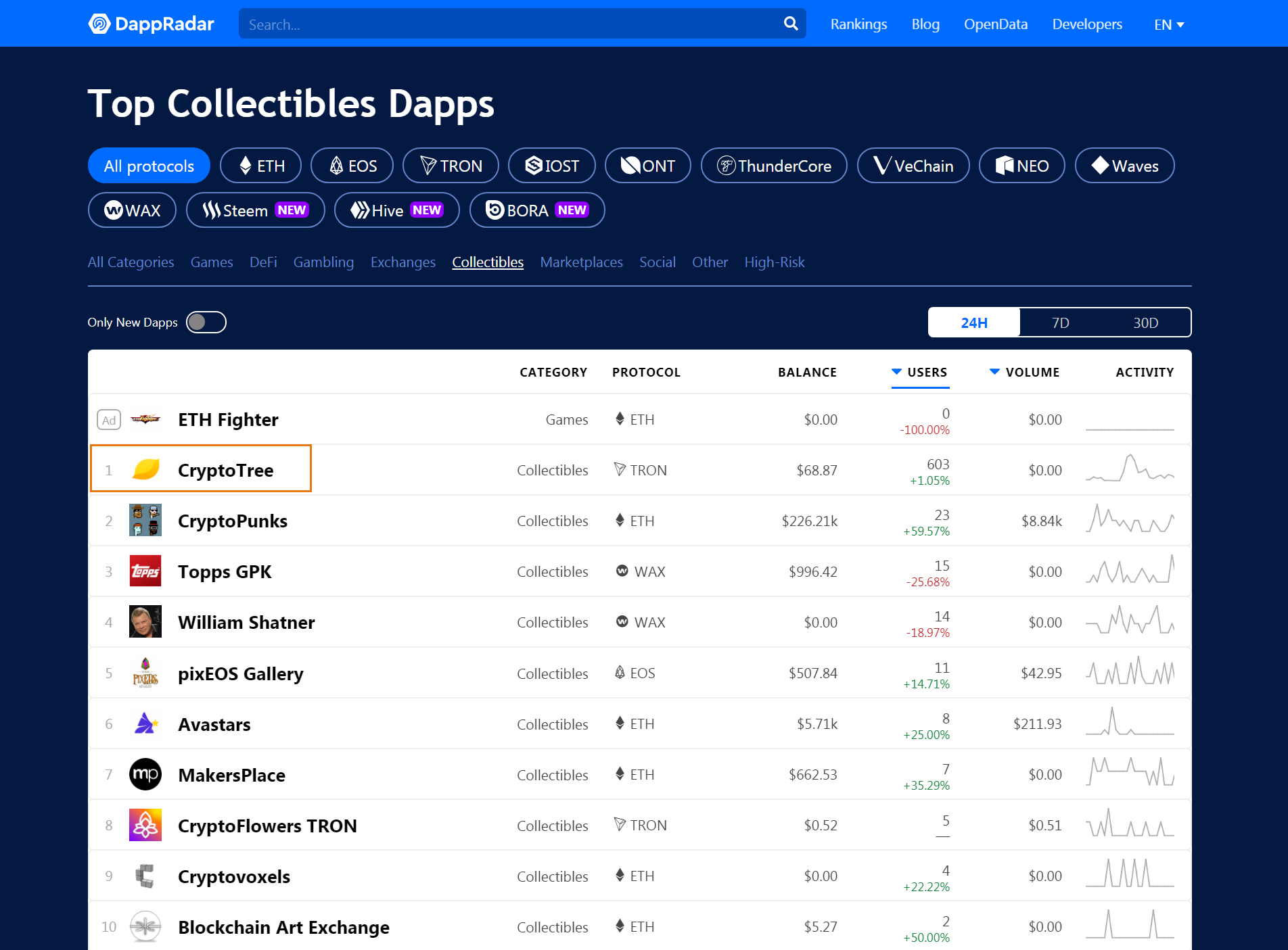This screenshot has height=950, width=1288.
Task: Filter by WAX protocol
Action: coord(132,210)
